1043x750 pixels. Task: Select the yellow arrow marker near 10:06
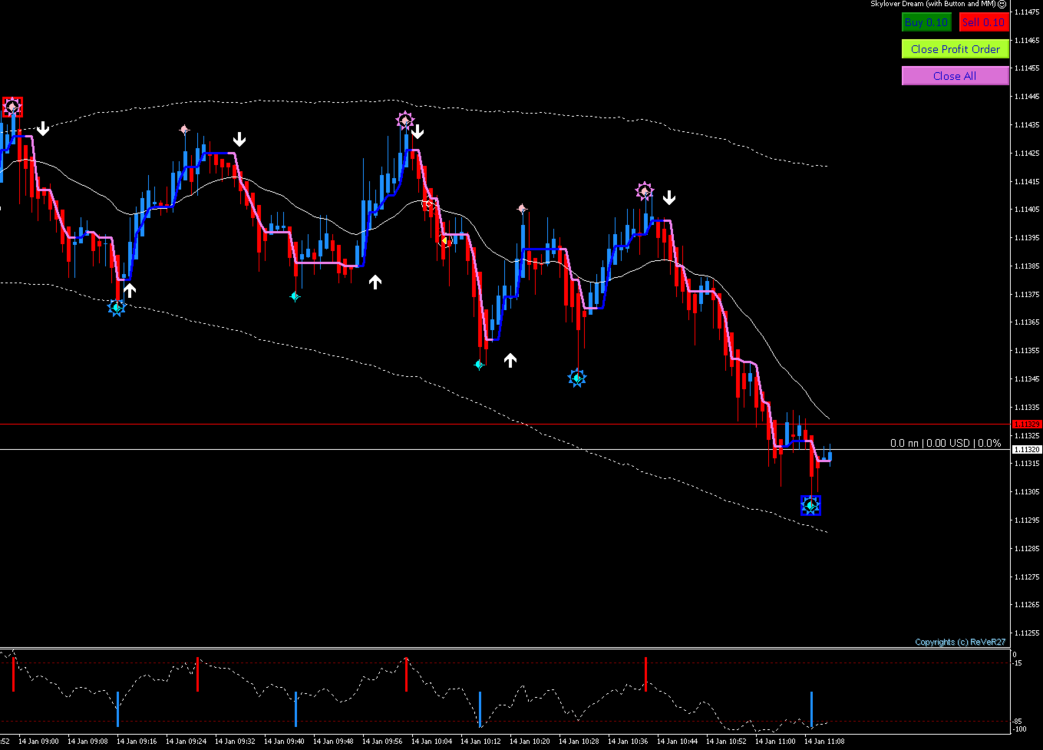pos(446,241)
